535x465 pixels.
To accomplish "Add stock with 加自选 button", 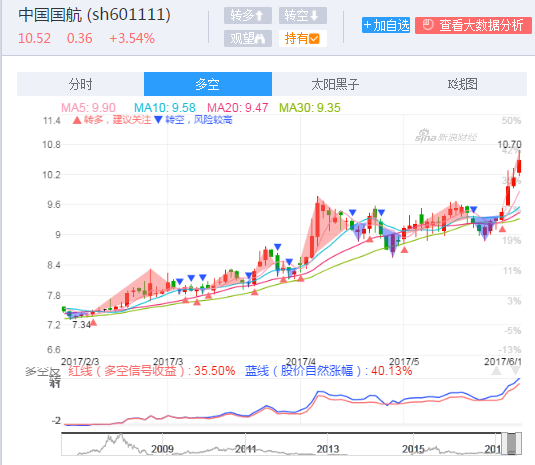I will [x=386, y=25].
